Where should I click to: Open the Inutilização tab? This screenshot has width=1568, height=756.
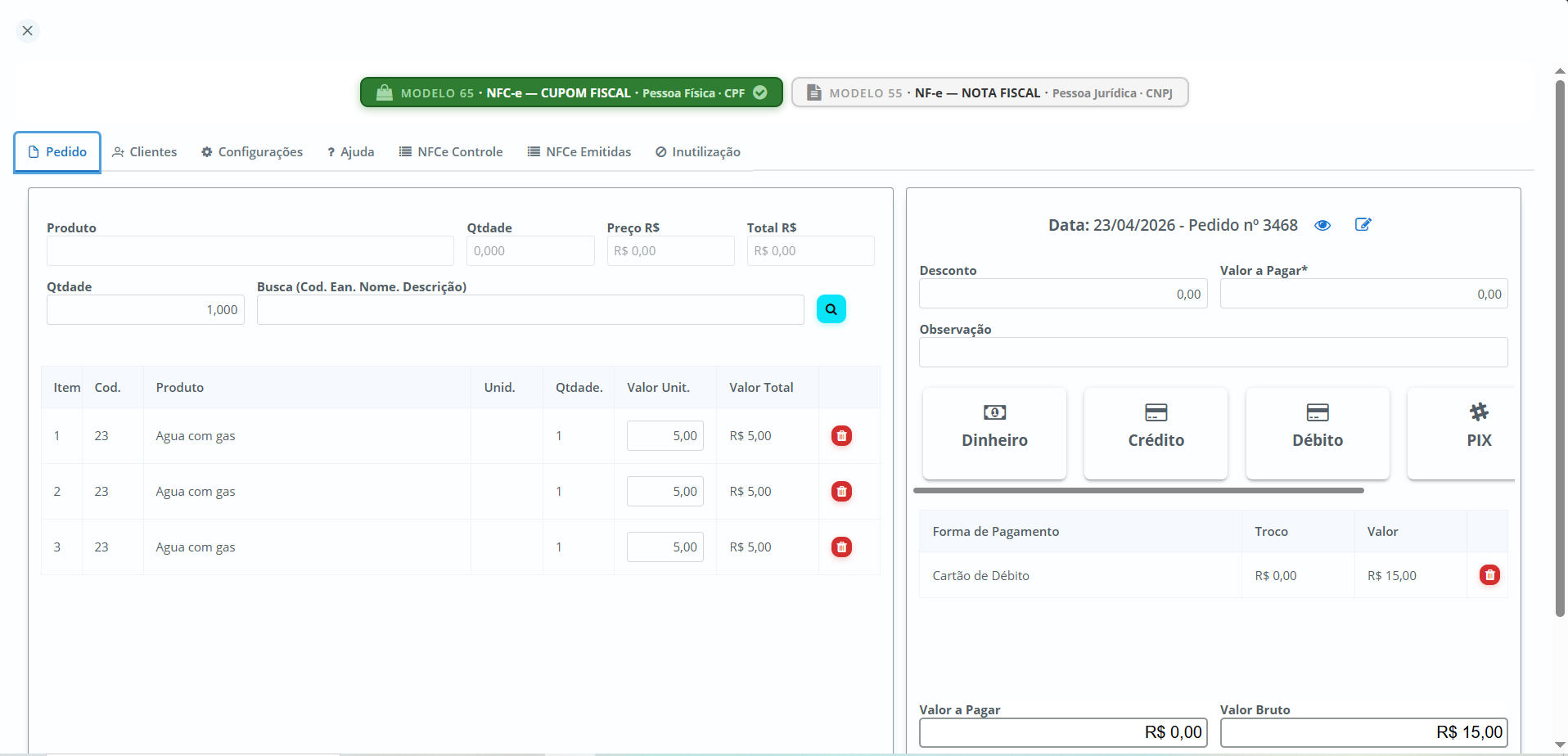[x=698, y=152]
